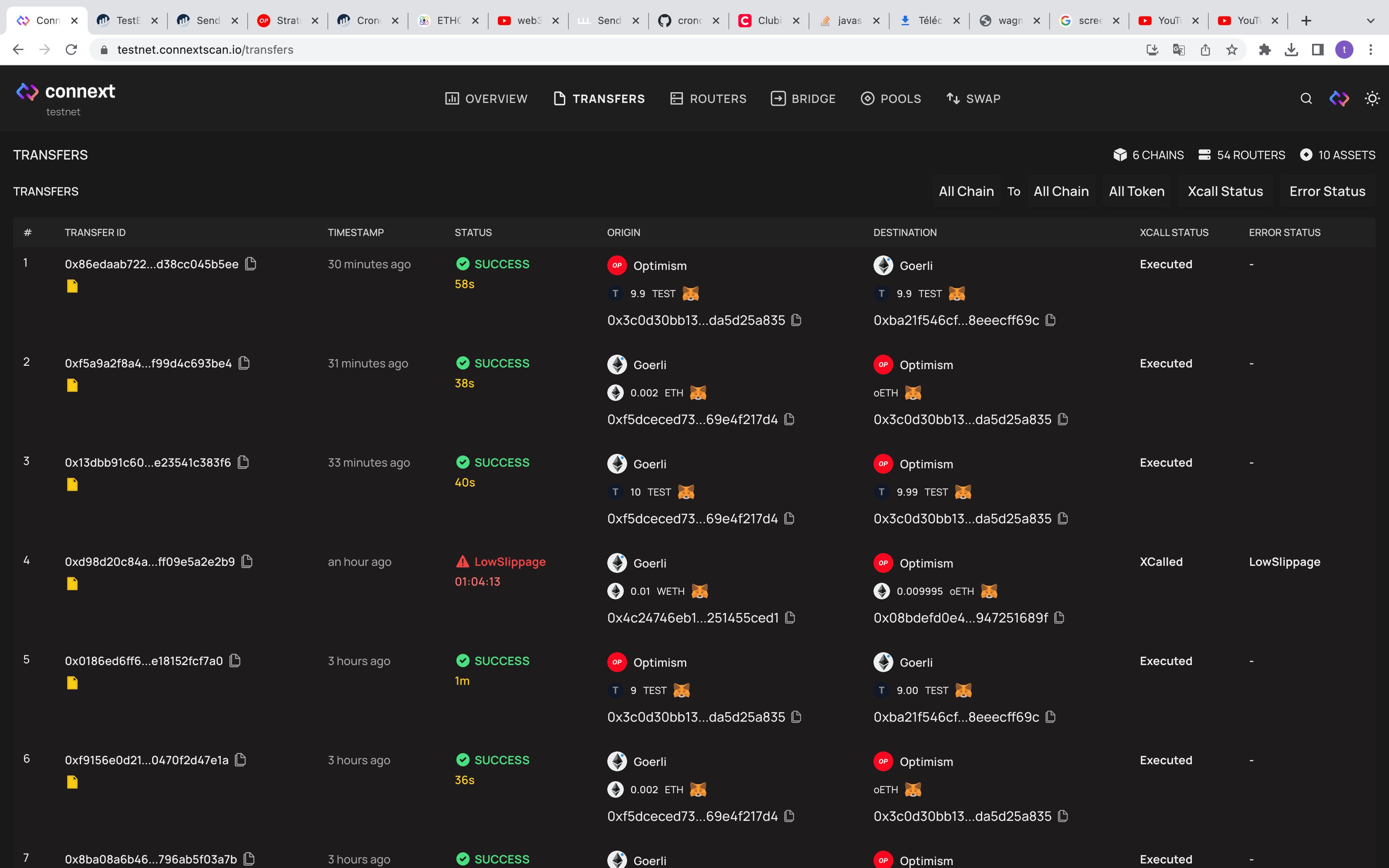Switch to the Cronos browser tab
This screenshot has height=868, width=1389.
pyautogui.click(x=368, y=21)
